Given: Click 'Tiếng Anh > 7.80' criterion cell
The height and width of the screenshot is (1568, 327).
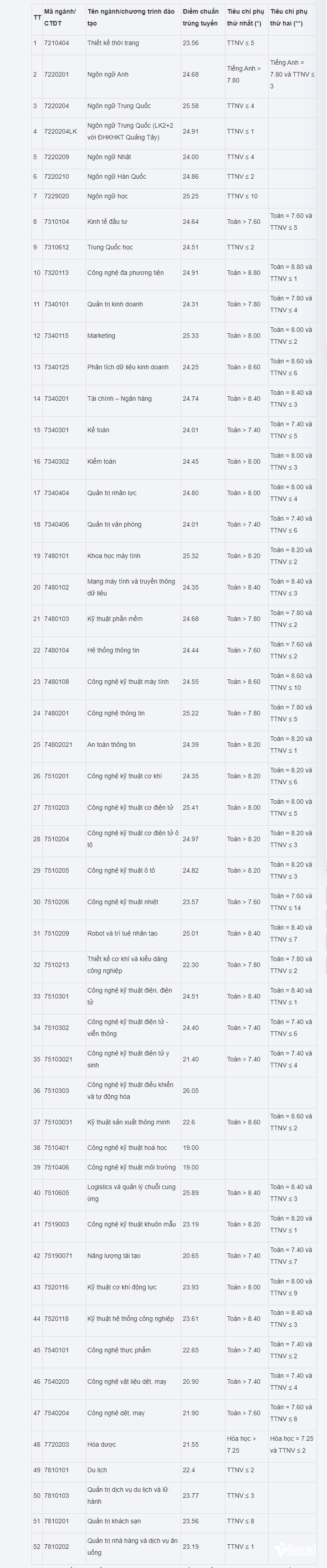Looking at the screenshot, I should [x=244, y=75].
